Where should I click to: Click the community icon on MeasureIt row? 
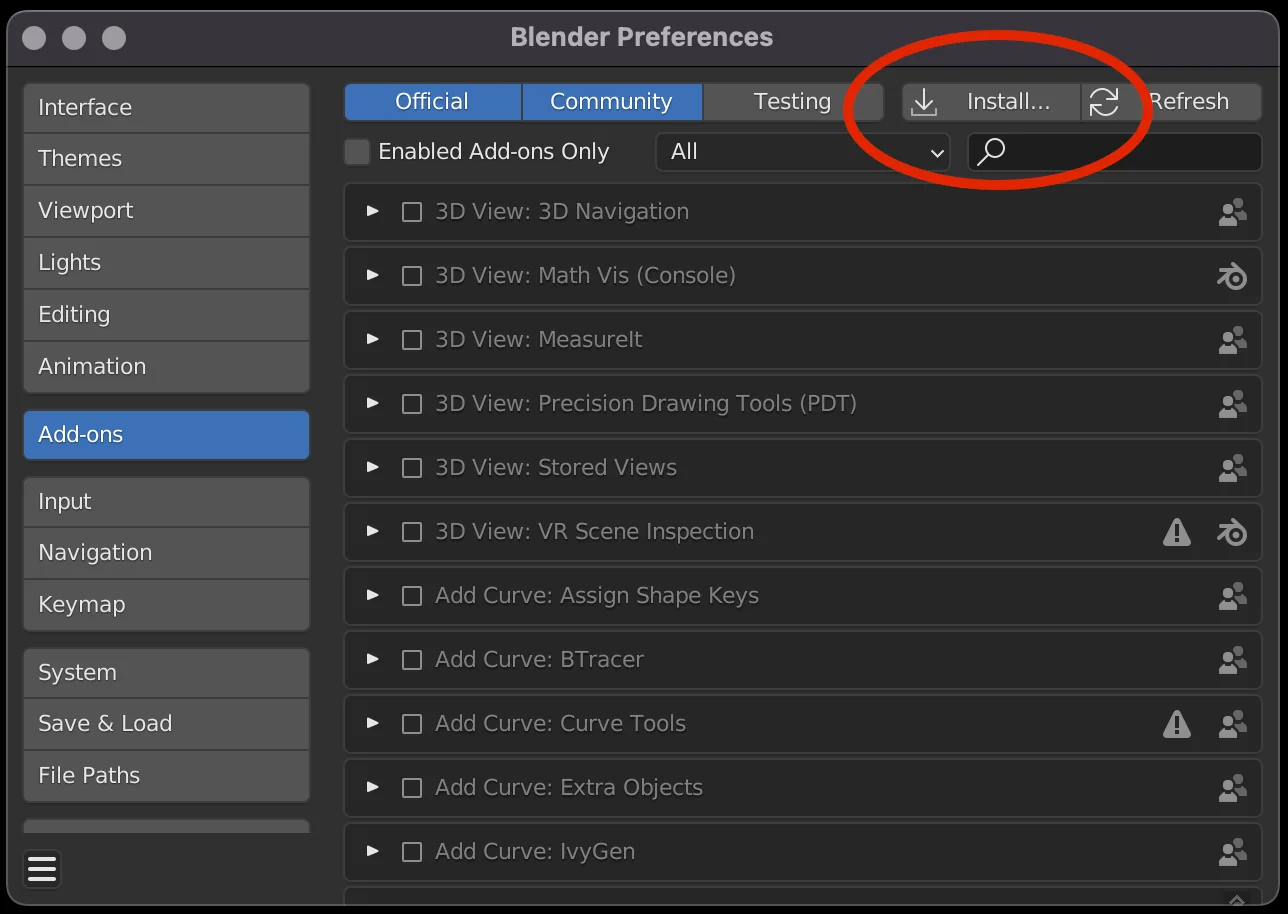tap(1232, 340)
